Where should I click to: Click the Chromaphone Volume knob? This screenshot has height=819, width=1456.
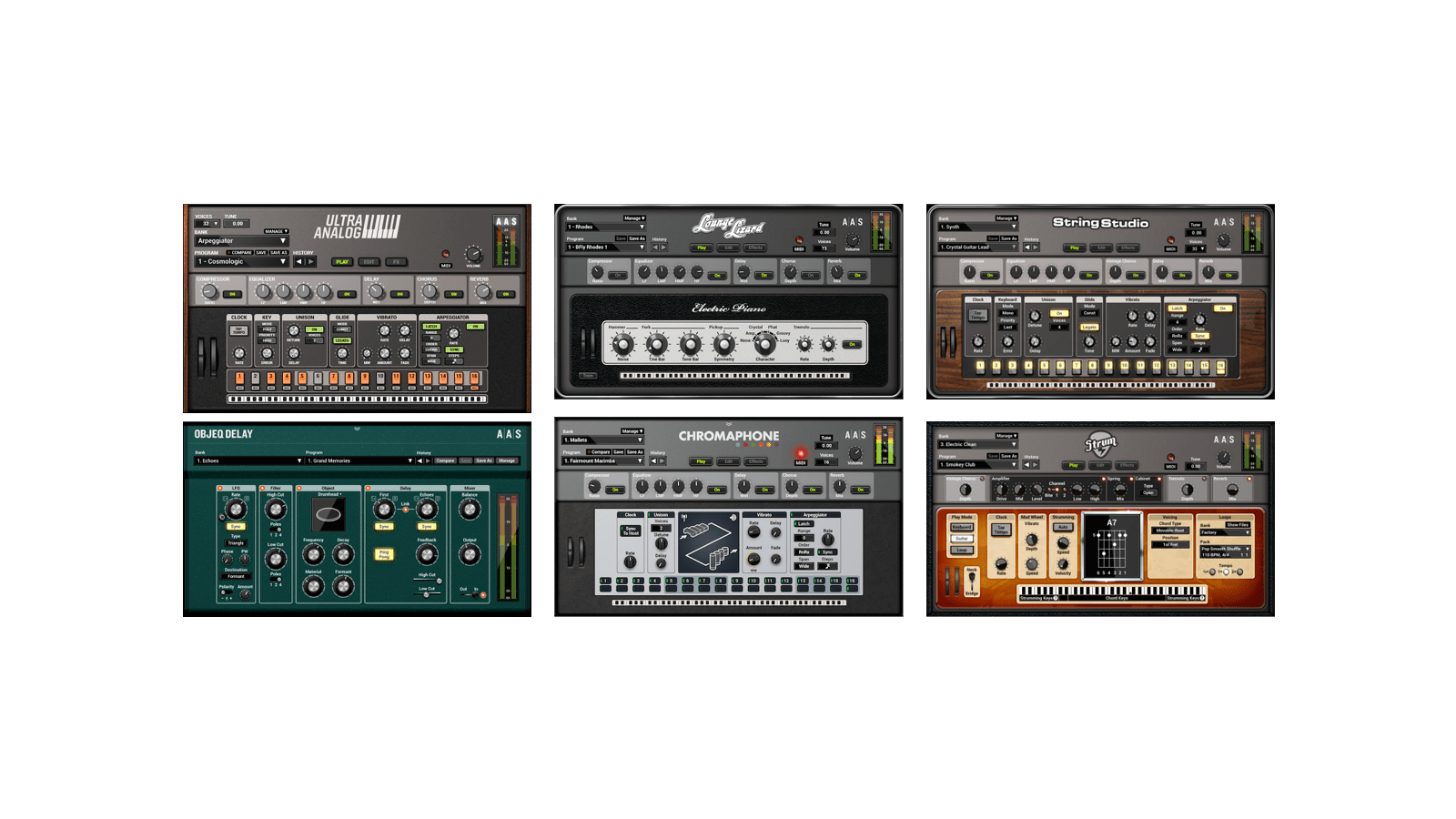pos(855,453)
